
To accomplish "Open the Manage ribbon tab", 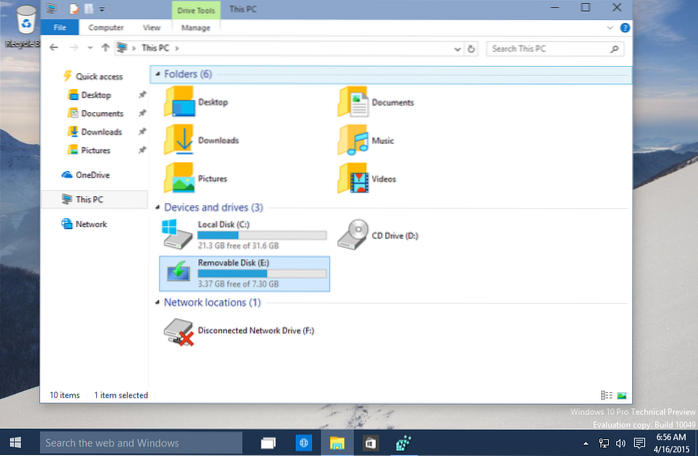I will click(195, 28).
